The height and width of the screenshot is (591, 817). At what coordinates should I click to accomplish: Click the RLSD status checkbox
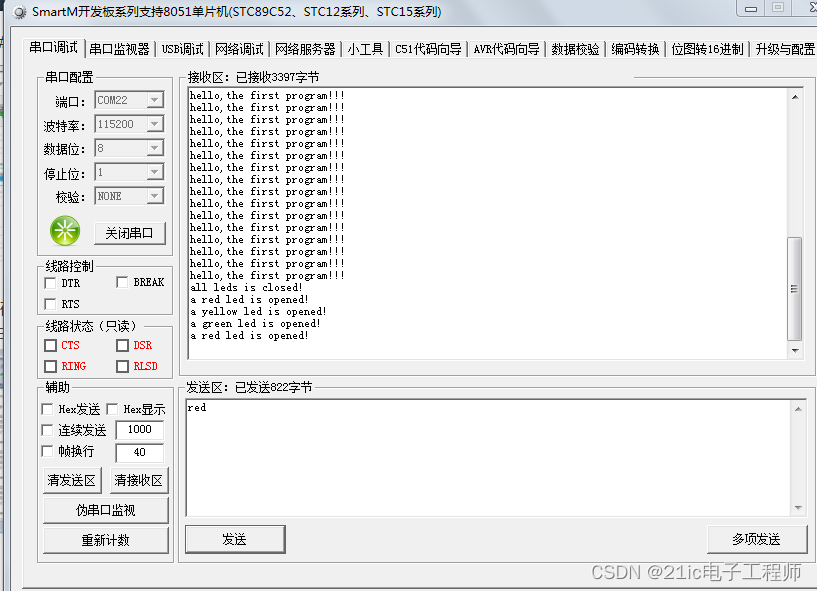[x=122, y=366]
